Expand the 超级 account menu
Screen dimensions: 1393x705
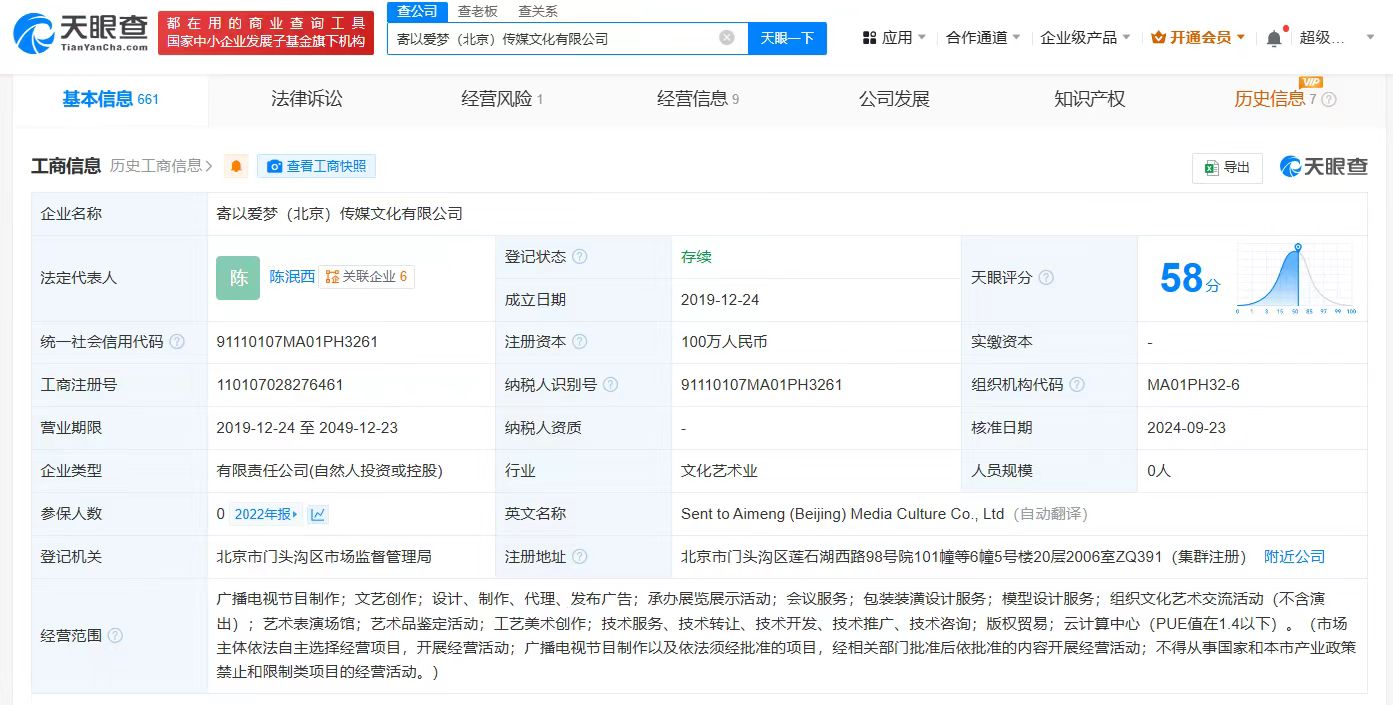pos(1336,38)
